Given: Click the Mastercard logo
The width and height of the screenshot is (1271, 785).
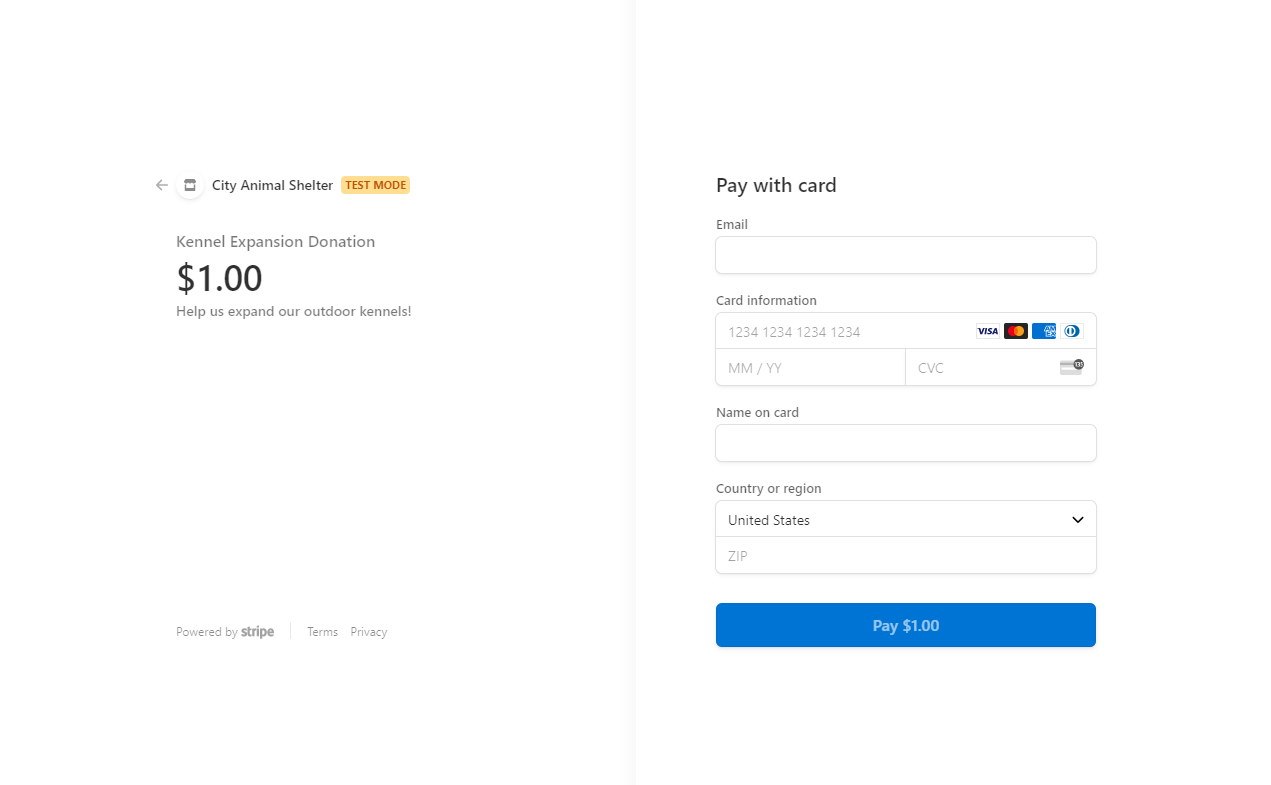Looking at the screenshot, I should (1016, 331).
